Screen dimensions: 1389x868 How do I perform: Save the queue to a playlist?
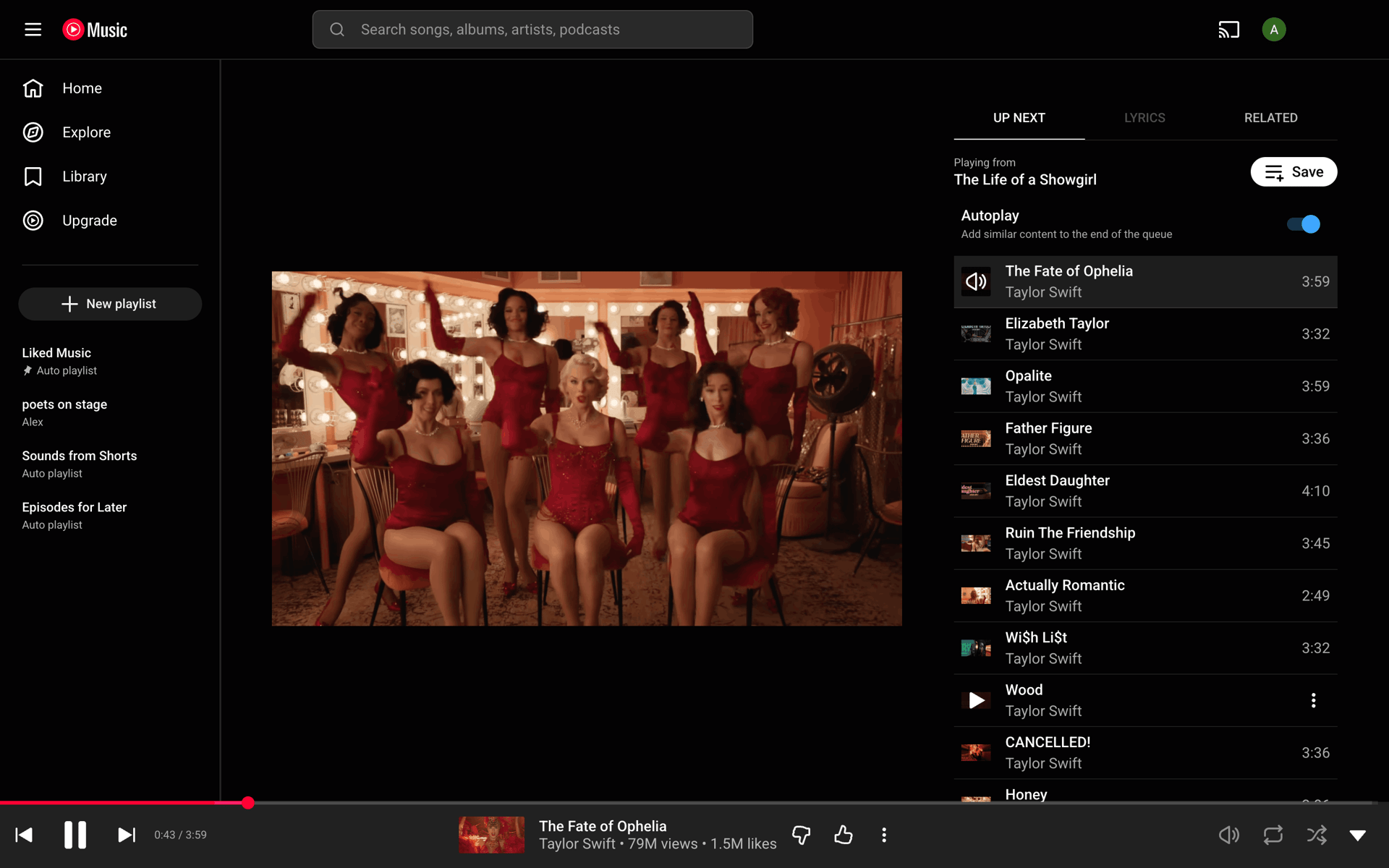(x=1294, y=172)
